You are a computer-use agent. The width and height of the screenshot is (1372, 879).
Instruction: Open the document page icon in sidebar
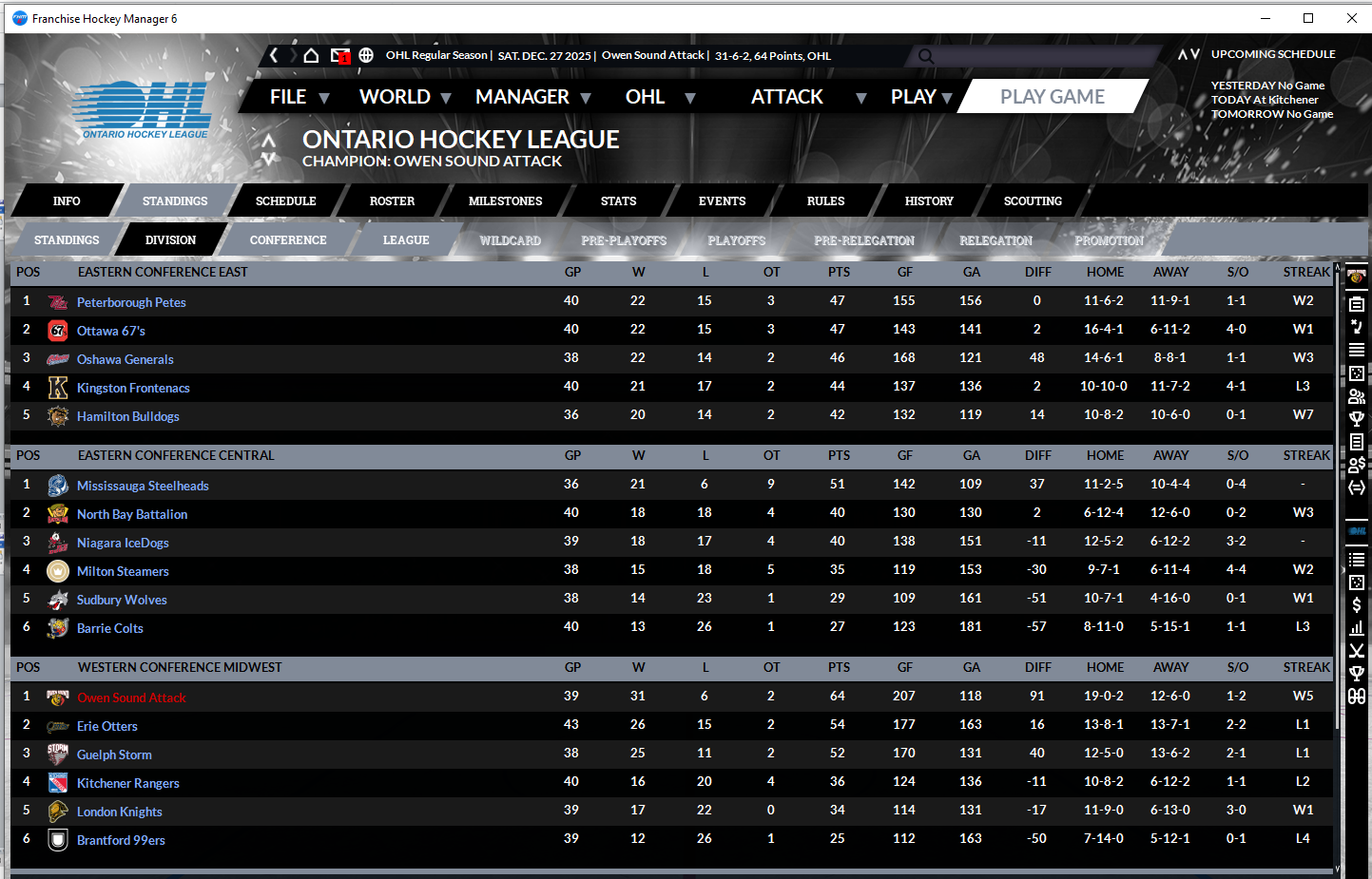tap(1357, 442)
